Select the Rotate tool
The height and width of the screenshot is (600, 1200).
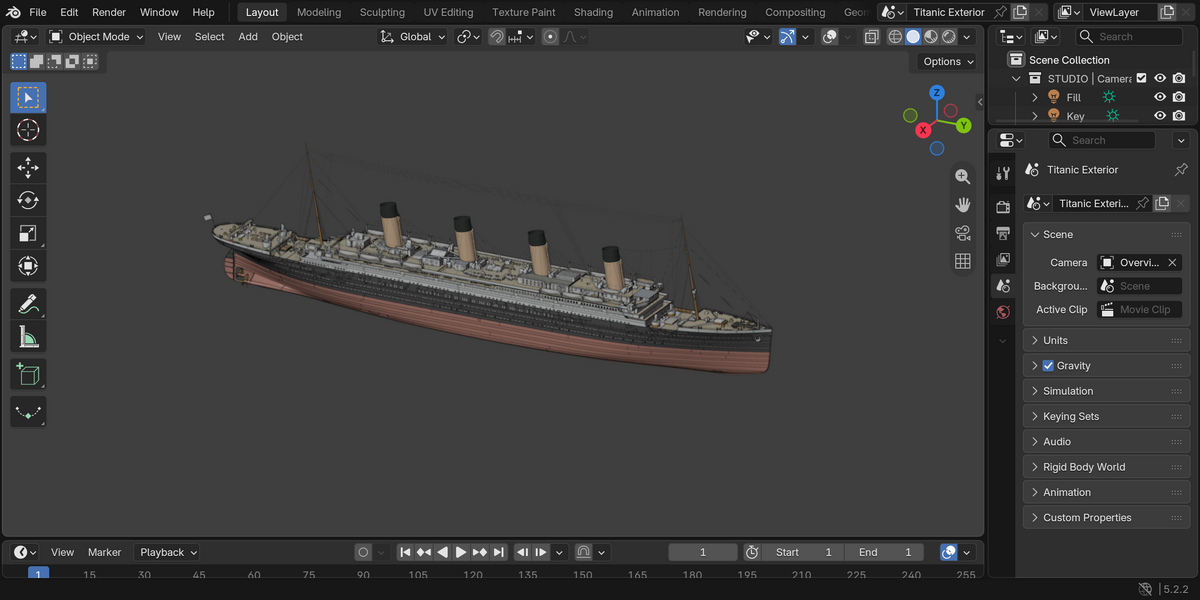(x=28, y=200)
